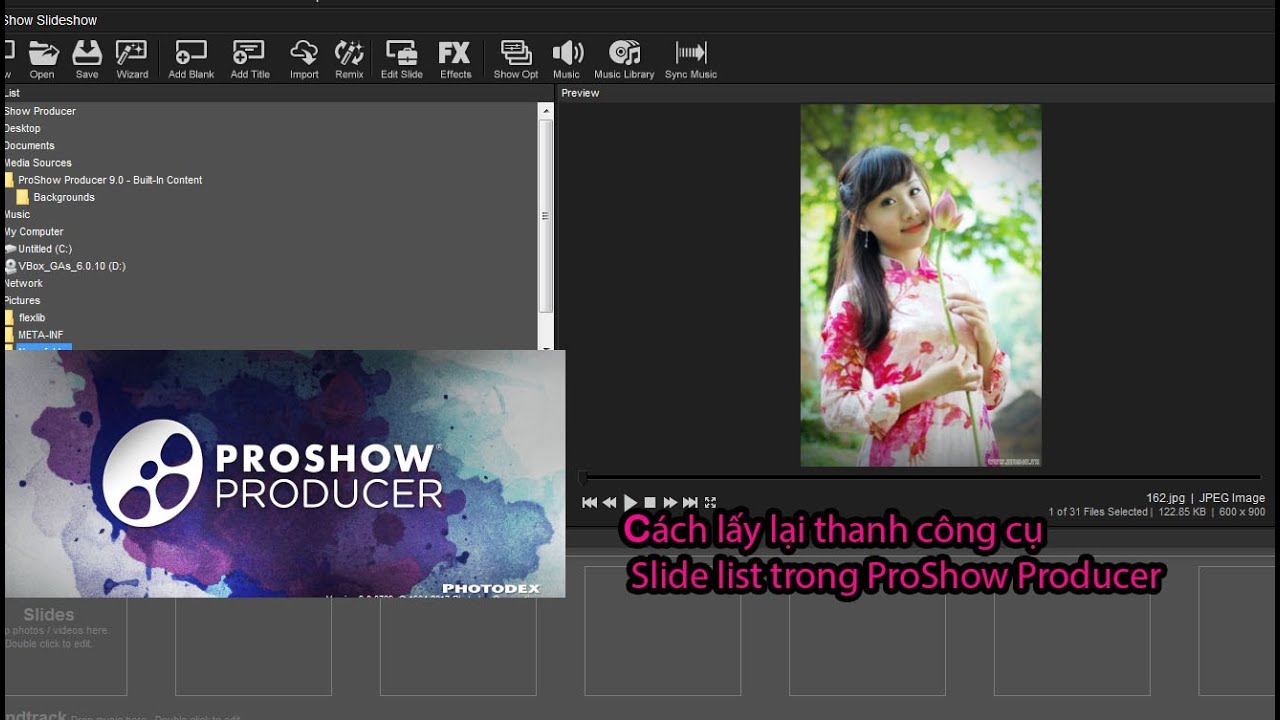
Task: Click '1 of 31 Files Selected' text
Action: (x=1098, y=512)
